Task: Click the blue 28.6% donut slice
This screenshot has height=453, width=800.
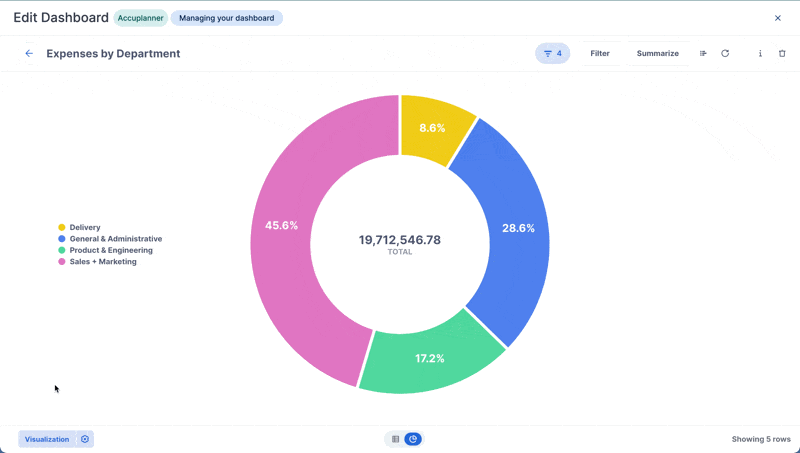Action: [x=518, y=228]
